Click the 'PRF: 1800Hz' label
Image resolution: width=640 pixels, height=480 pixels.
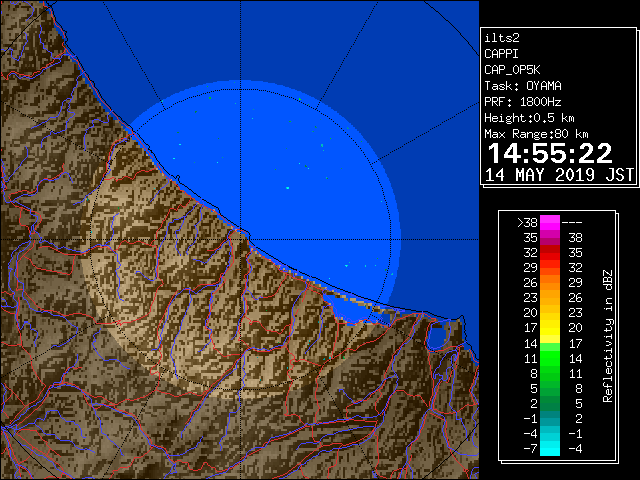click(x=522, y=102)
